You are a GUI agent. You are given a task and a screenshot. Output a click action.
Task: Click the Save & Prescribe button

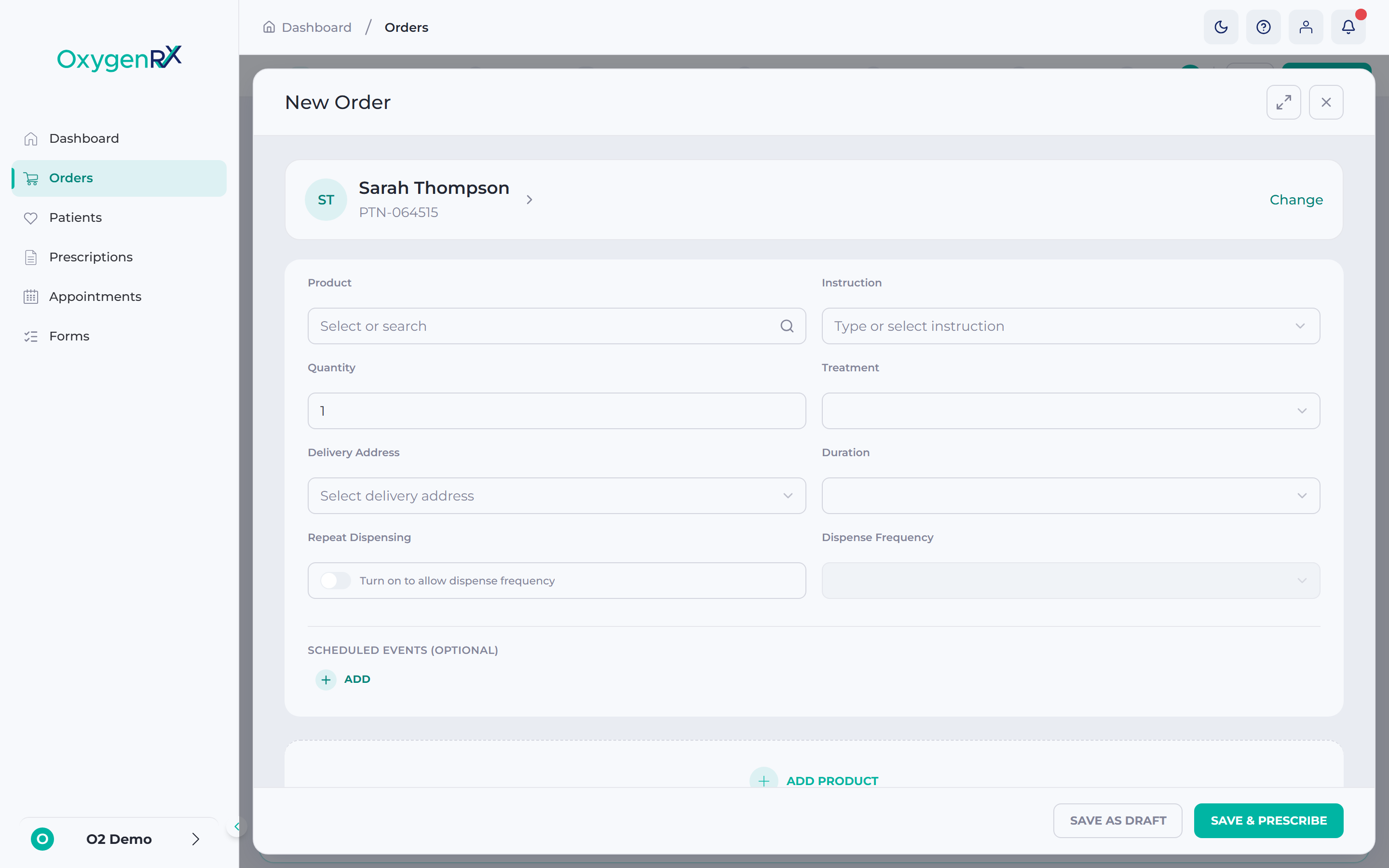coord(1268,820)
